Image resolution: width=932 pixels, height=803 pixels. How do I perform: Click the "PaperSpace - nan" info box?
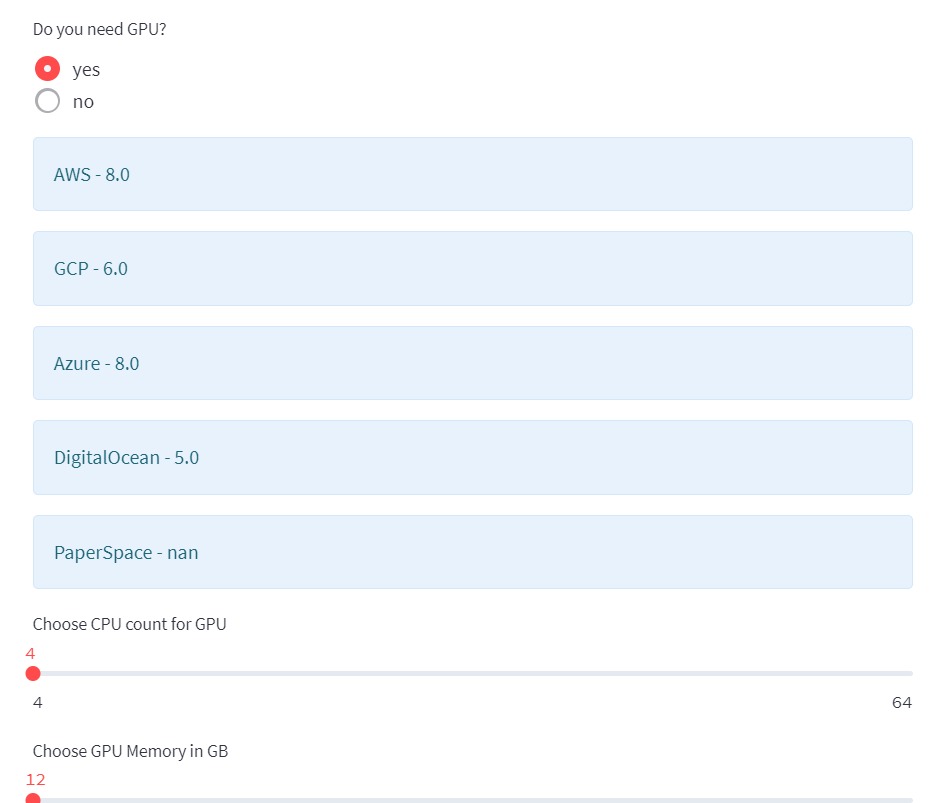473,552
